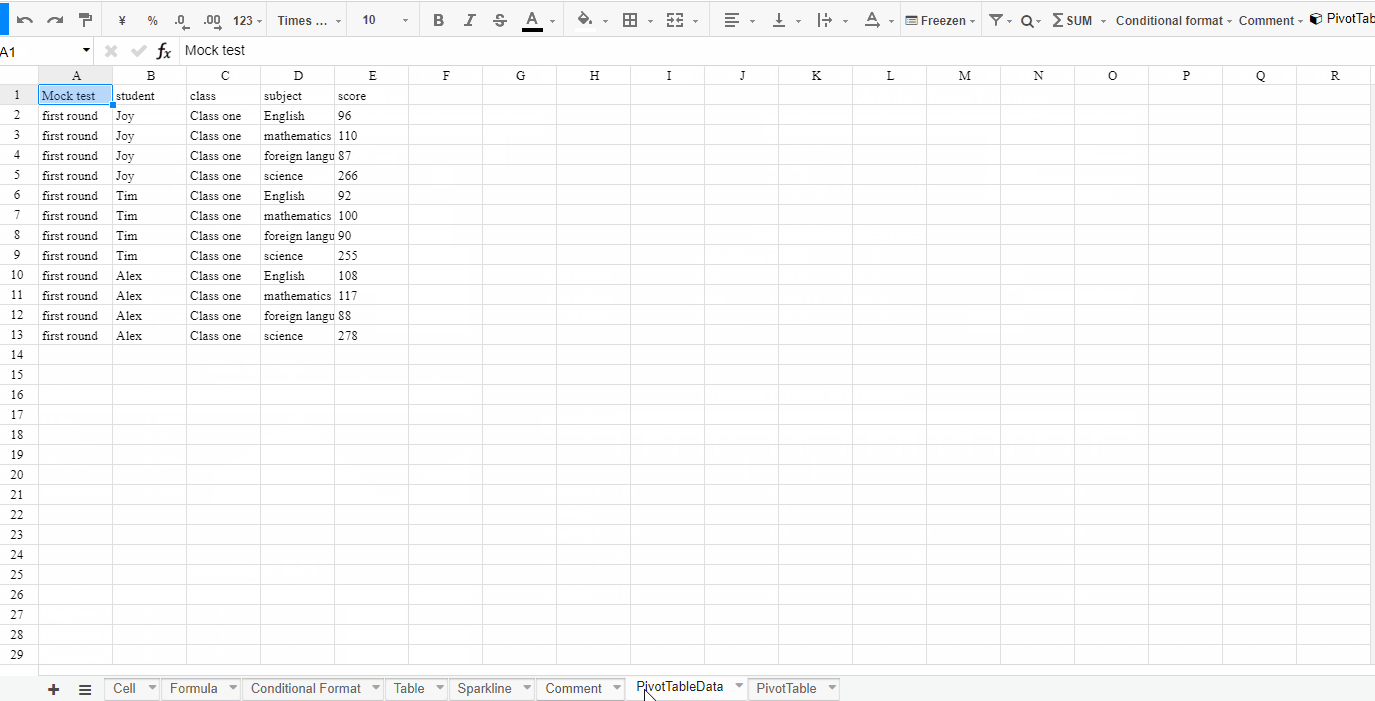This screenshot has width=1375, height=701.
Task: Expand the border style arrow
Action: click(650, 21)
